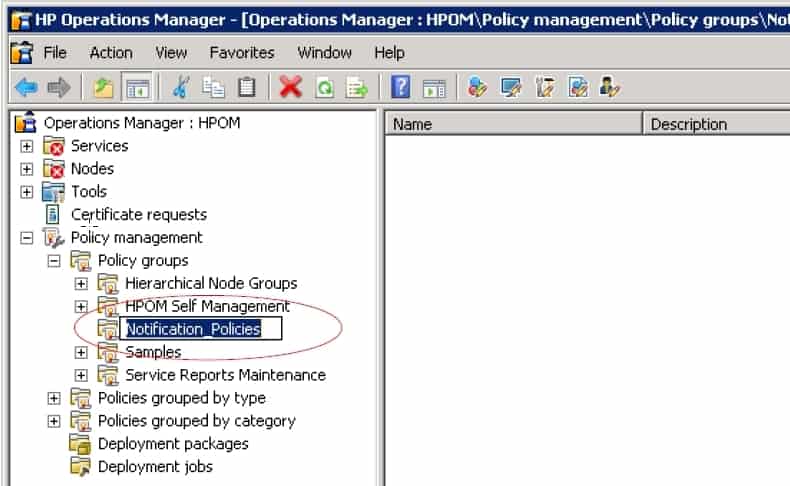Click the Cut scissors toolbar icon
790x486 pixels.
pos(180,88)
